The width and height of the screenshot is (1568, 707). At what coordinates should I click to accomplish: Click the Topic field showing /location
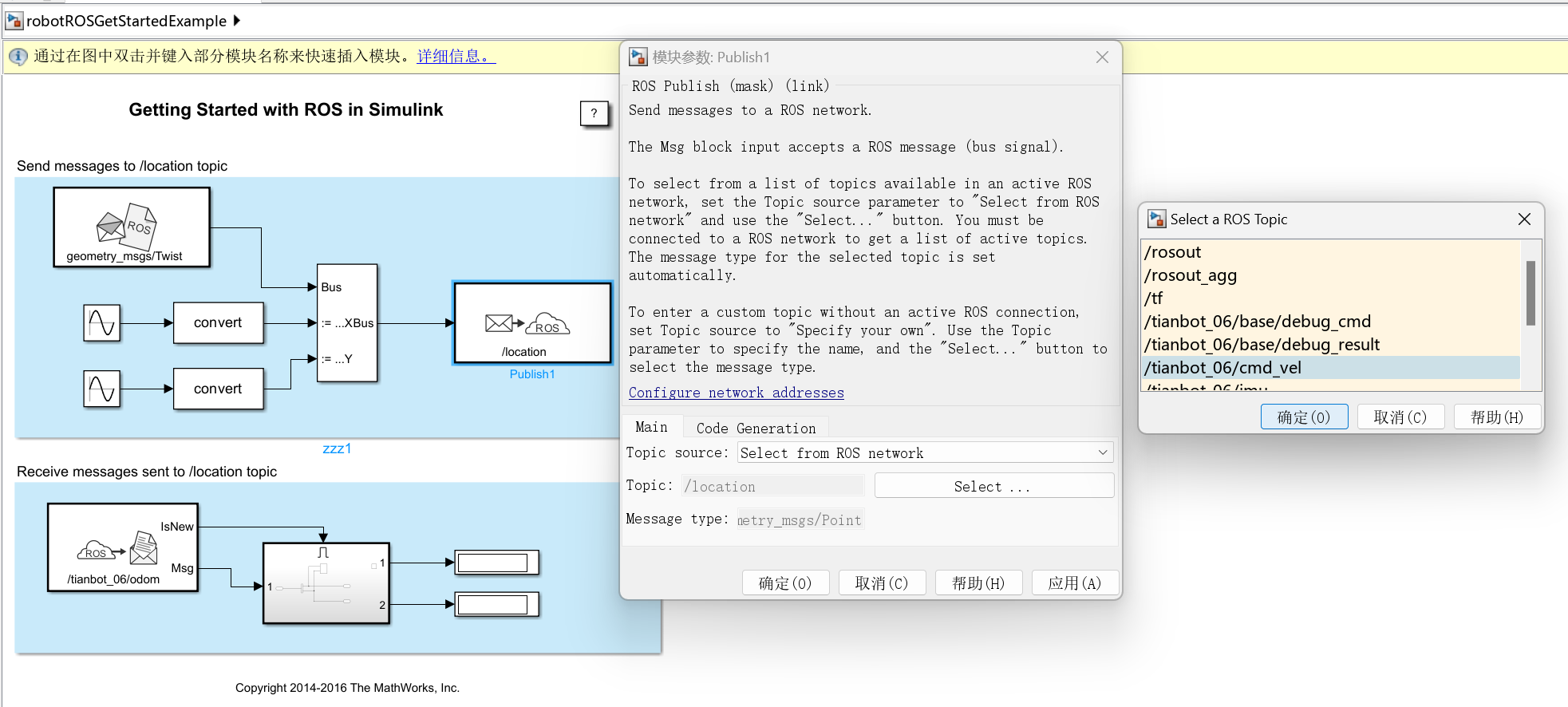[773, 486]
